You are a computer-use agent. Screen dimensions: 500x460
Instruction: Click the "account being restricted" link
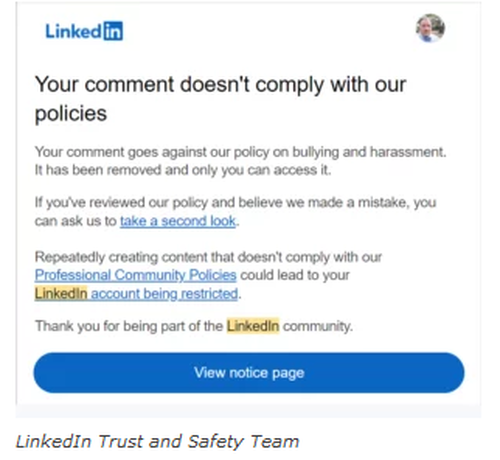pos(165,294)
